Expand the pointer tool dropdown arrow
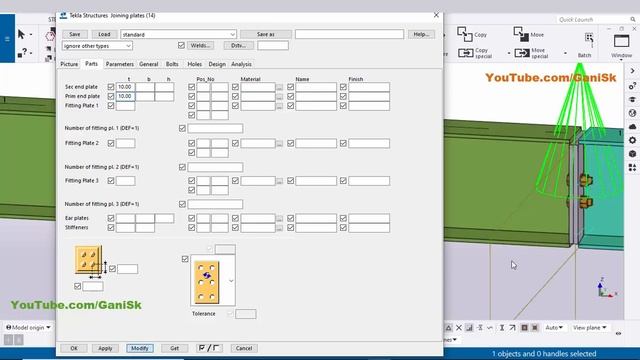The height and width of the screenshot is (360, 640). coord(31,35)
